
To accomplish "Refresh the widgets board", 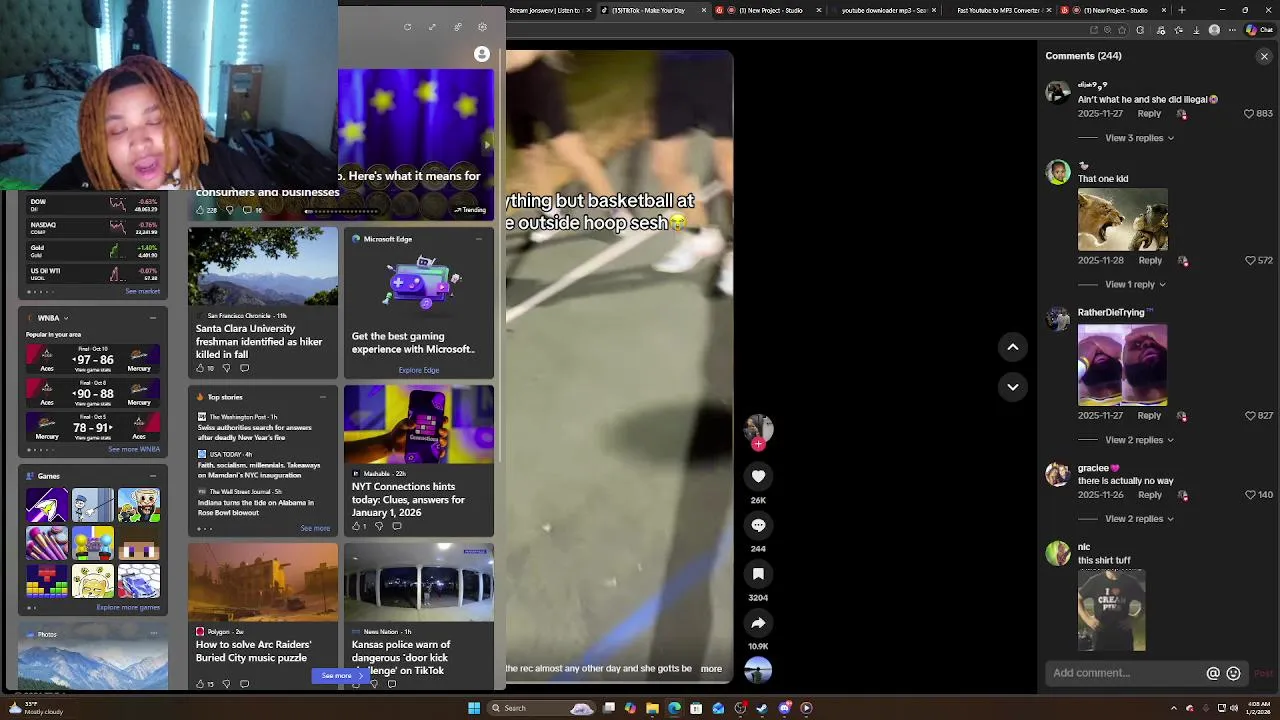I will pyautogui.click(x=407, y=27).
